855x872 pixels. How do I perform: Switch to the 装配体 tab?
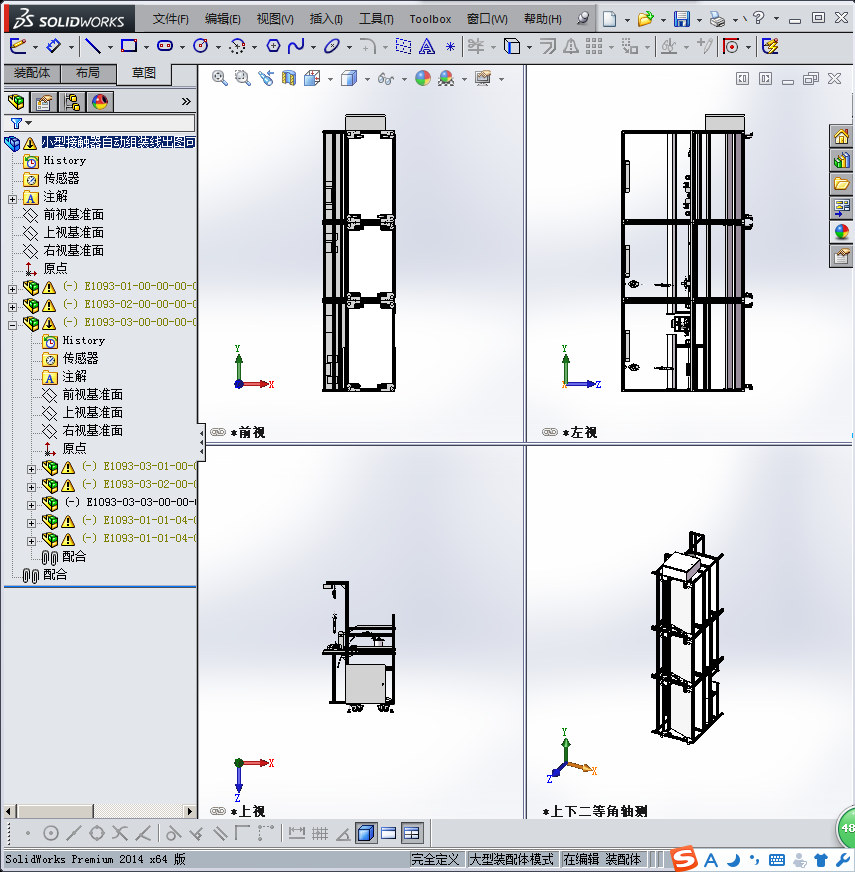(32, 73)
